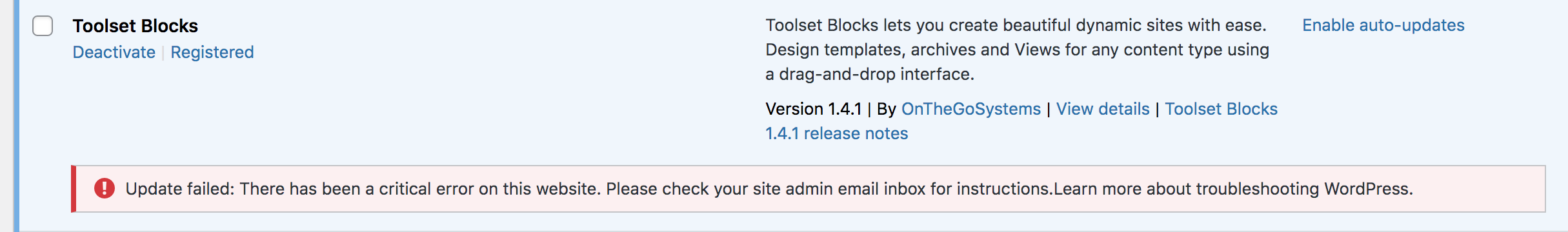1568x232 pixels.
Task: Open the Registered link
Action: (212, 52)
